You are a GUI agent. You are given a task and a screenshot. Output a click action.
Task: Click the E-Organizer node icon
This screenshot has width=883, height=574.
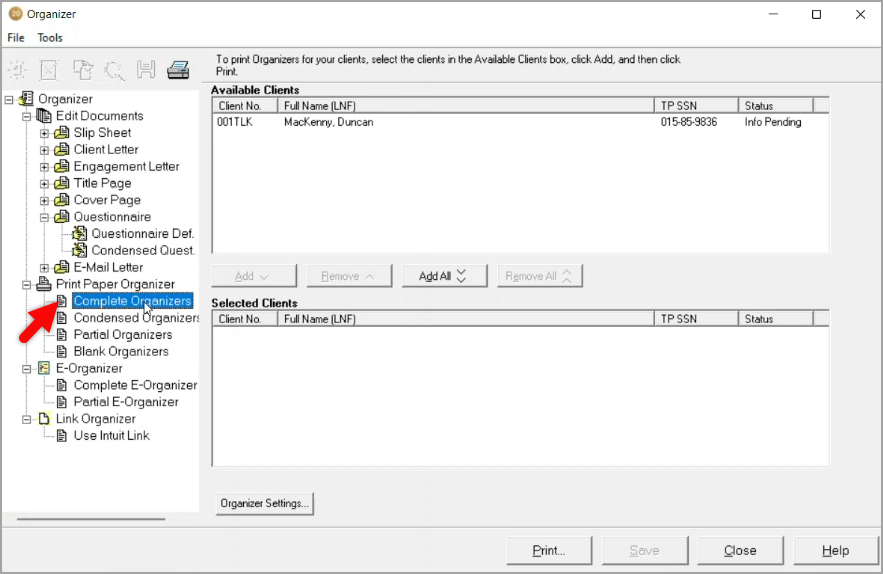tap(44, 369)
